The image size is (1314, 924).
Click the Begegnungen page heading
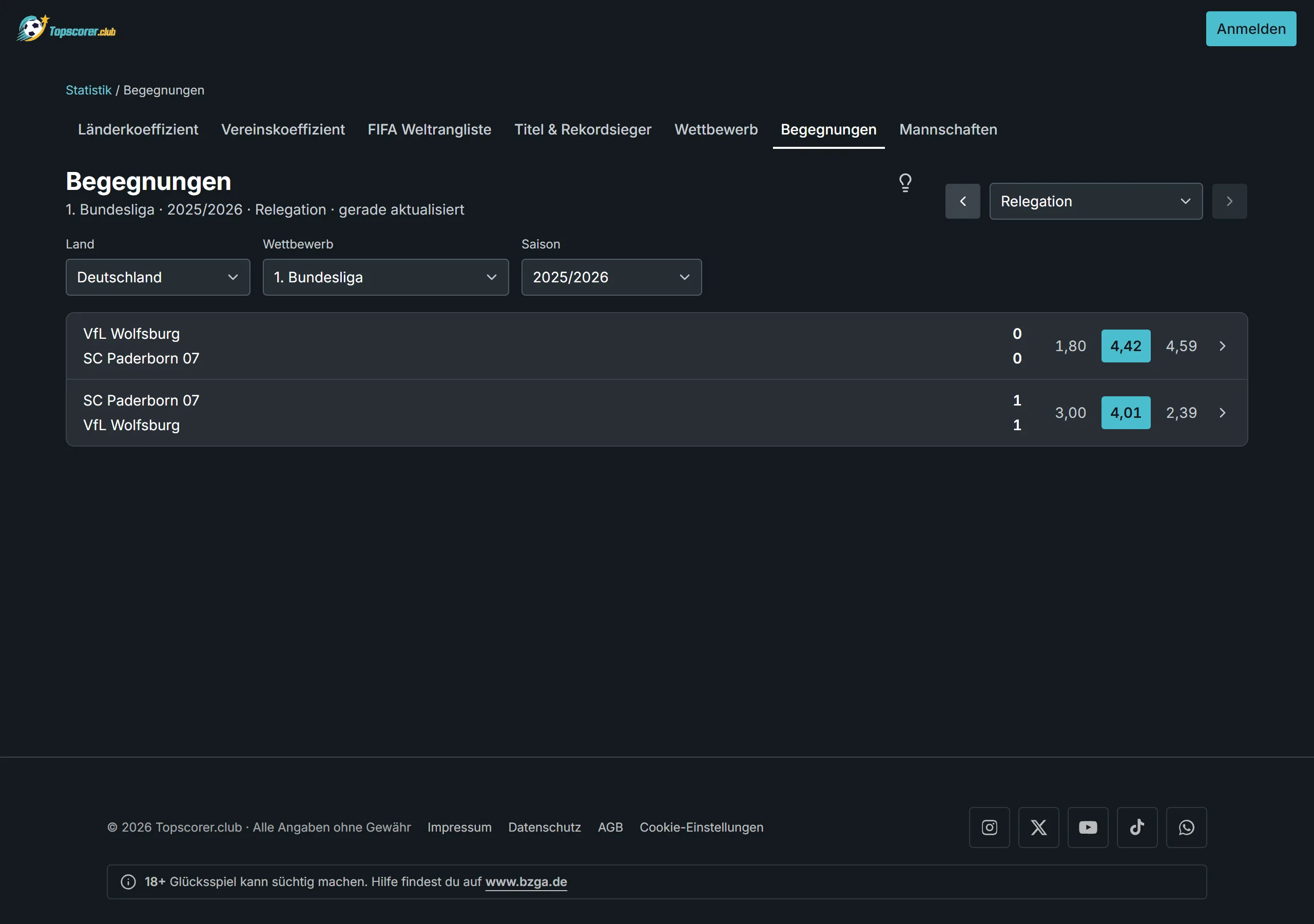tap(149, 182)
